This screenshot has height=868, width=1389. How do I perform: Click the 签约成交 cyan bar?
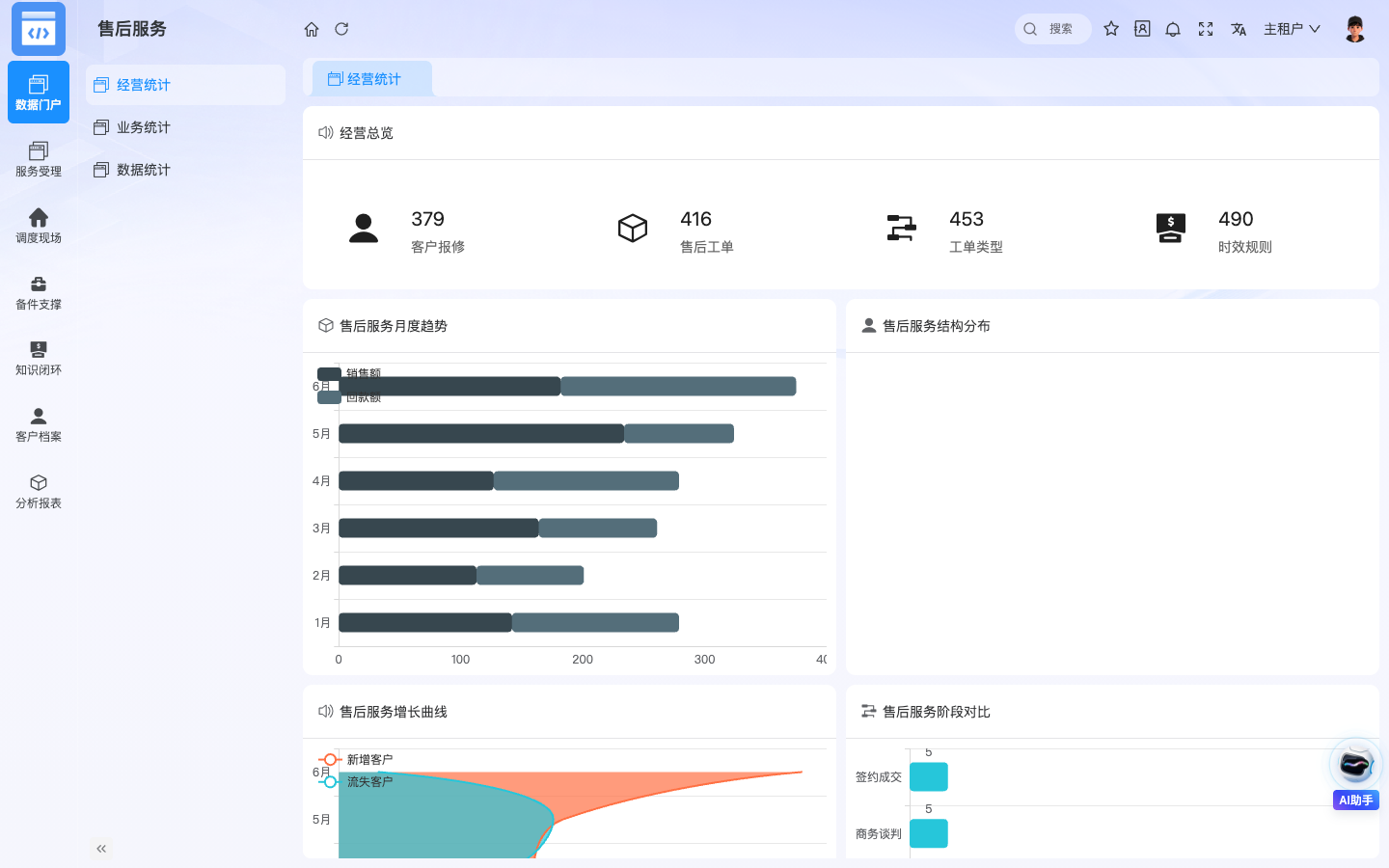(929, 776)
